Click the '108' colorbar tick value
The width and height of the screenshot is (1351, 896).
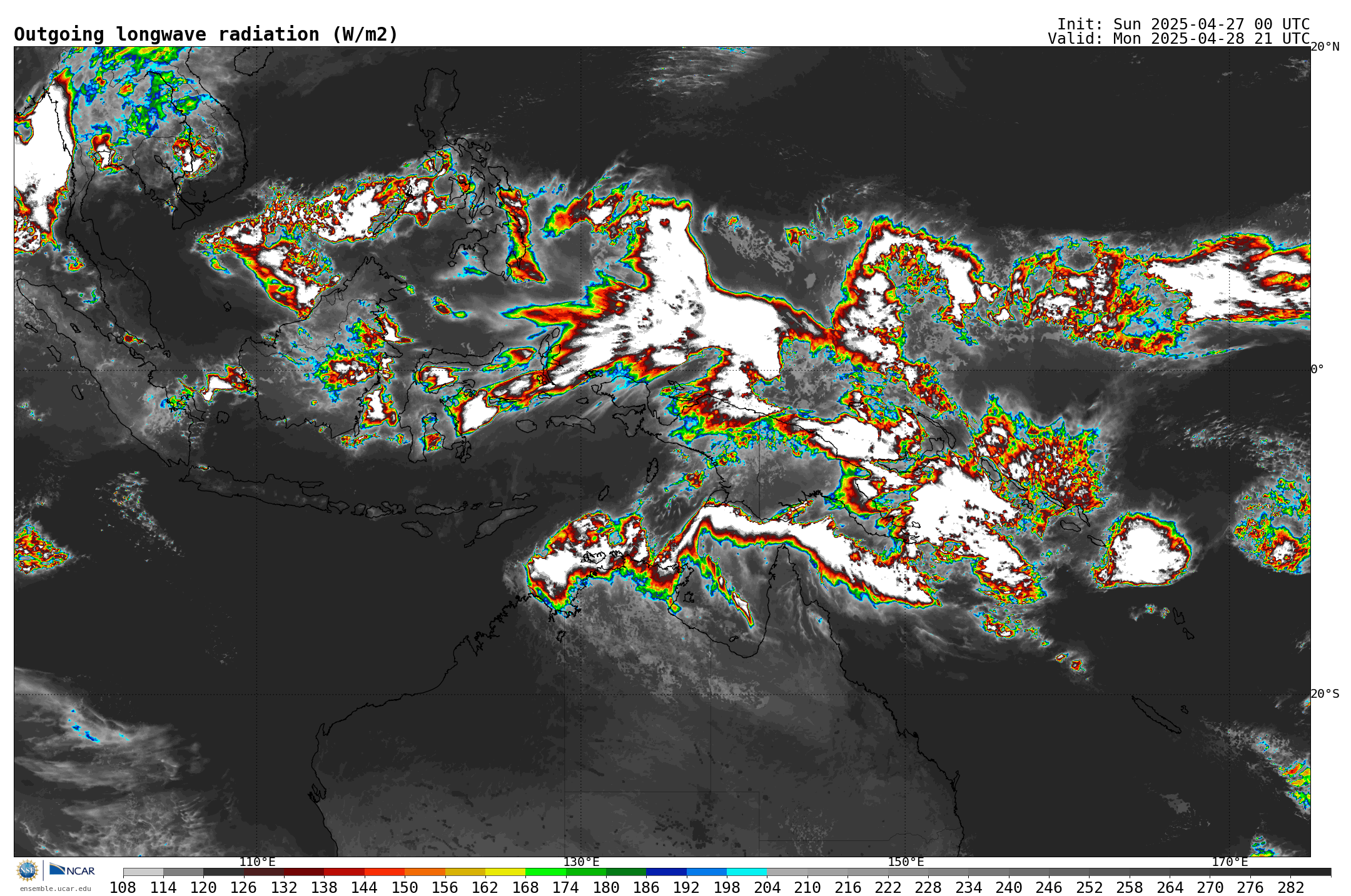(x=123, y=888)
